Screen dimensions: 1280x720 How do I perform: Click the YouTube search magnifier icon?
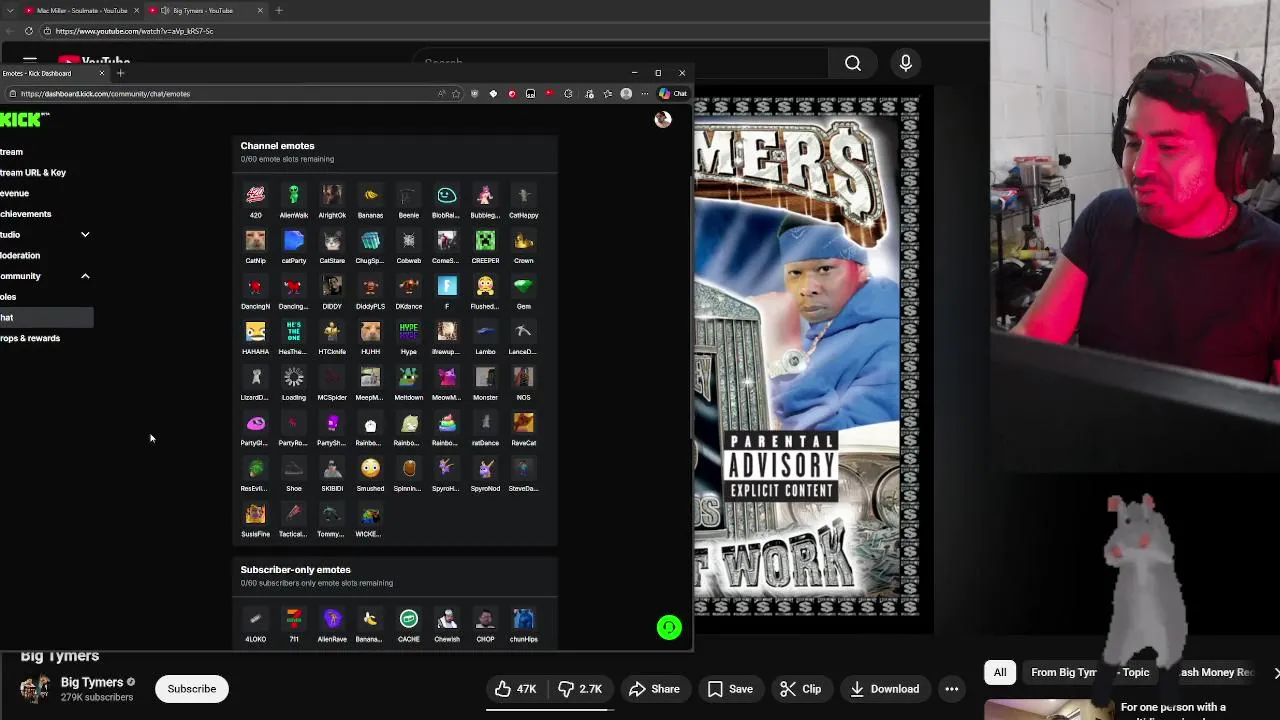pos(853,63)
